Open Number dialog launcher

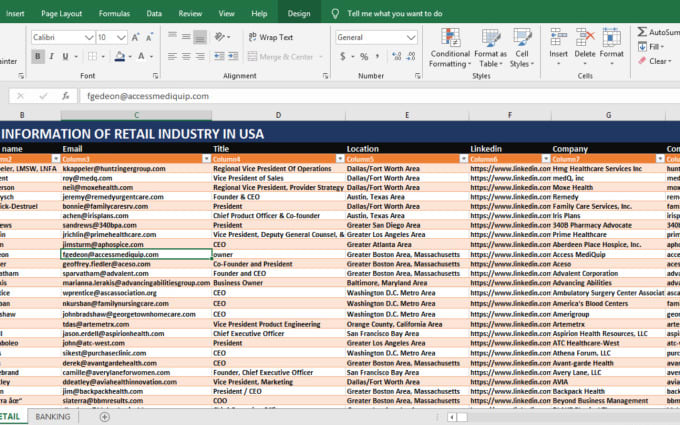pos(417,76)
